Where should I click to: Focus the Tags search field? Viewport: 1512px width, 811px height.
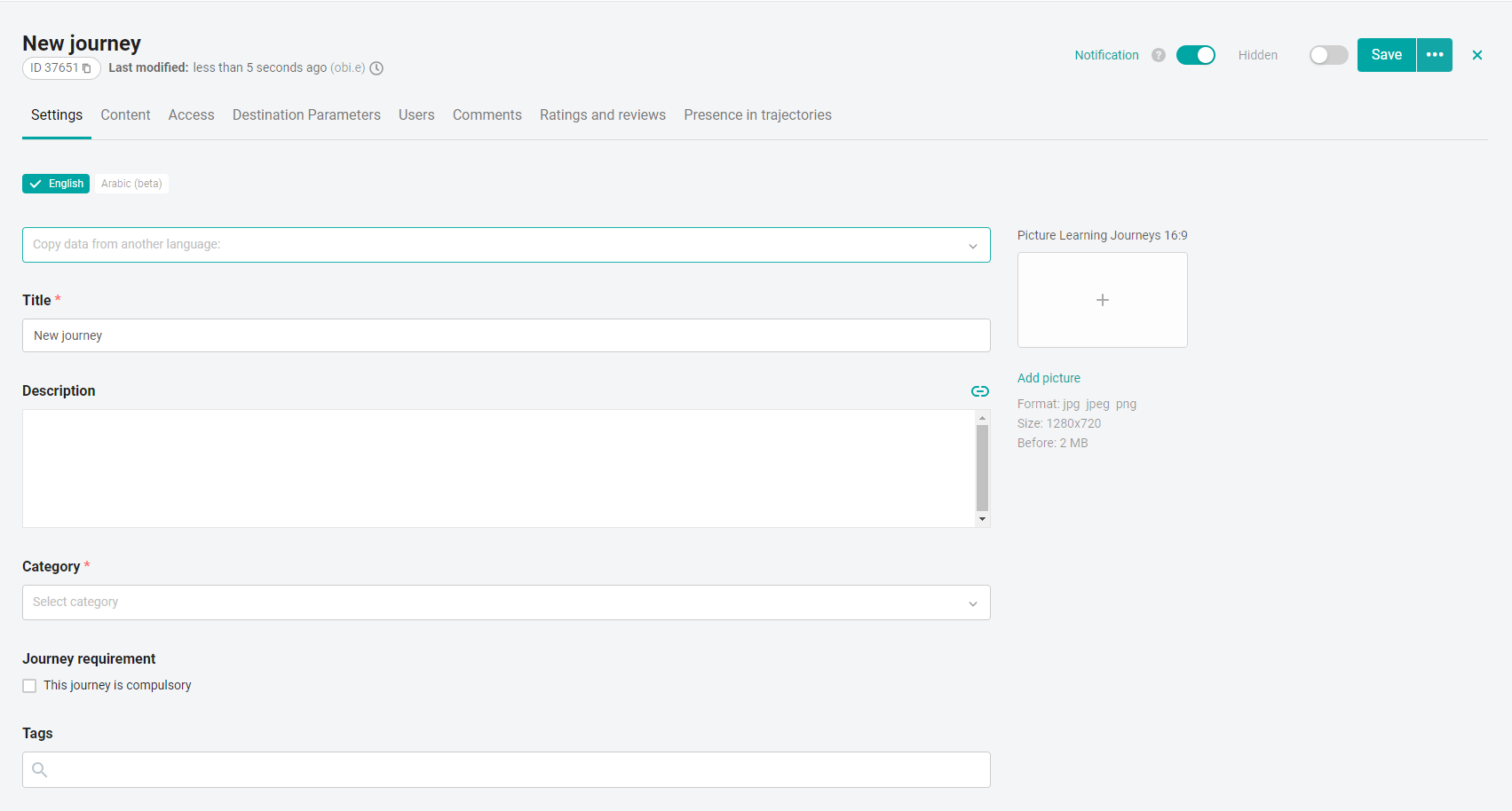pos(506,770)
